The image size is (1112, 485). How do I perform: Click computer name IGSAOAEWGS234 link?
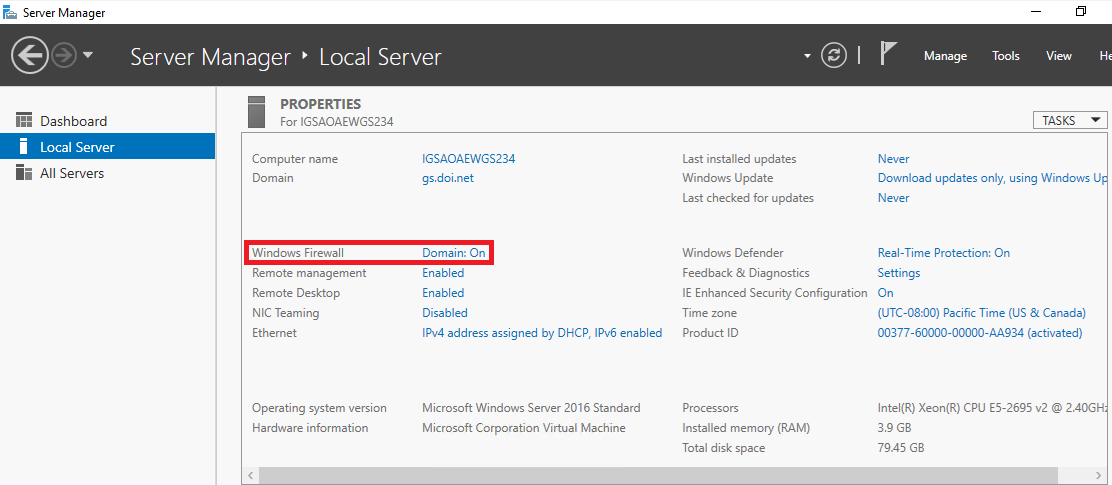(x=469, y=159)
